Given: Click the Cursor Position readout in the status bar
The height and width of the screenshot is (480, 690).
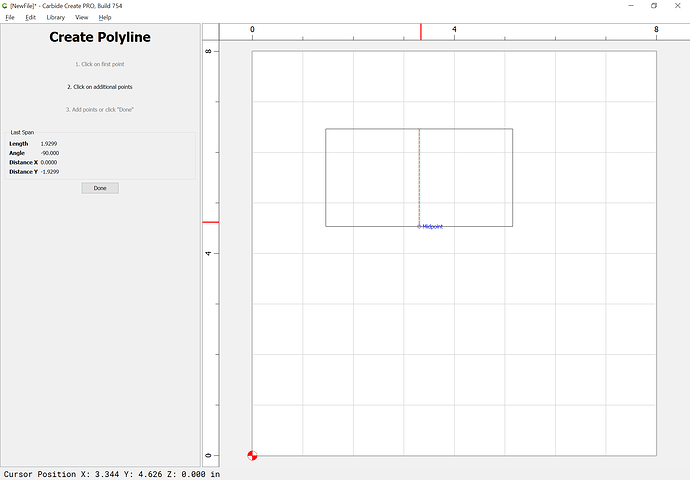Looking at the screenshot, I should point(112,473).
